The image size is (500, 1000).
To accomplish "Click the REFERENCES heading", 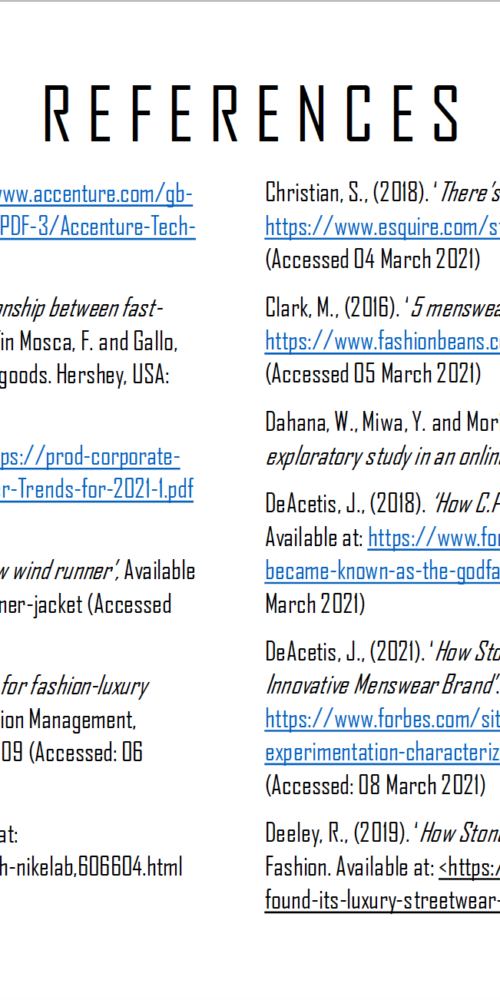I will (x=252, y=114).
